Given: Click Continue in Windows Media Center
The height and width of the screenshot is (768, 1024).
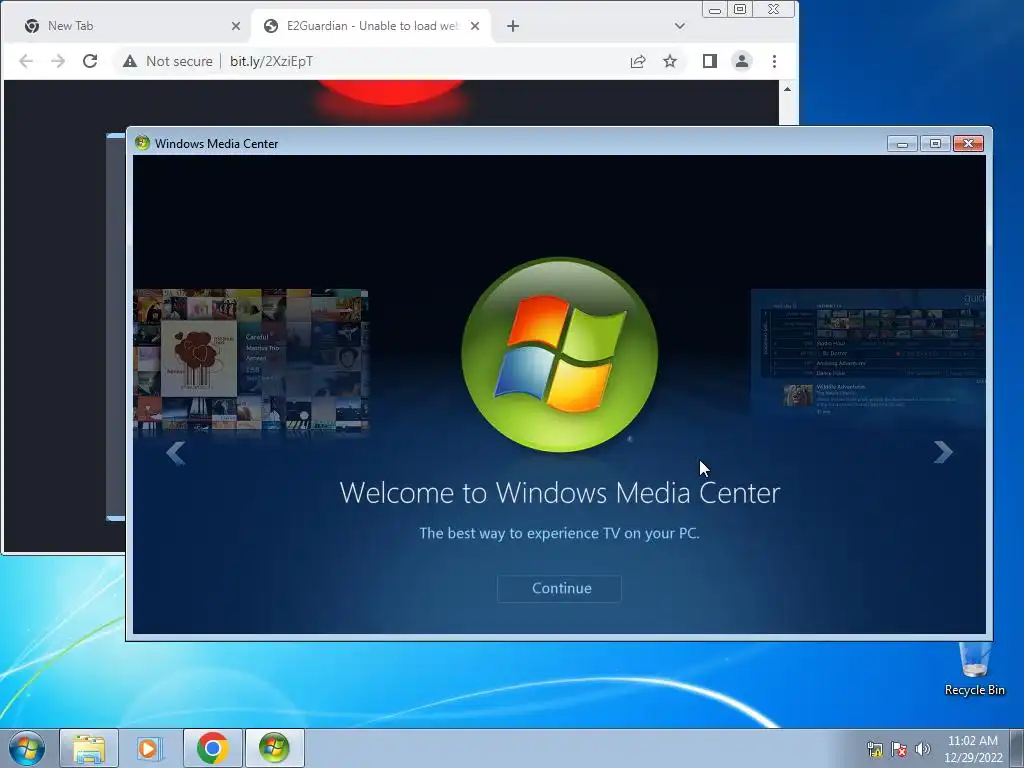Looking at the screenshot, I should point(560,588).
